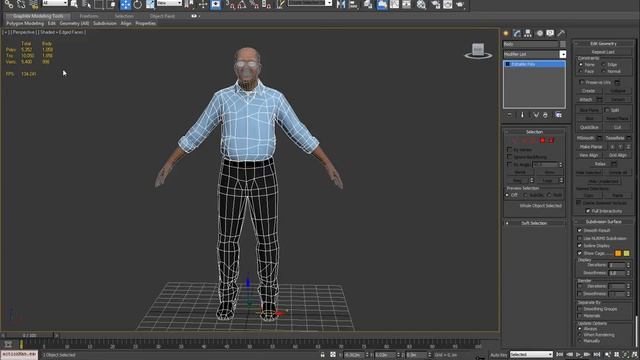The height and width of the screenshot is (360, 640).
Task: Open the Material Editor icon
Action: point(421,4)
